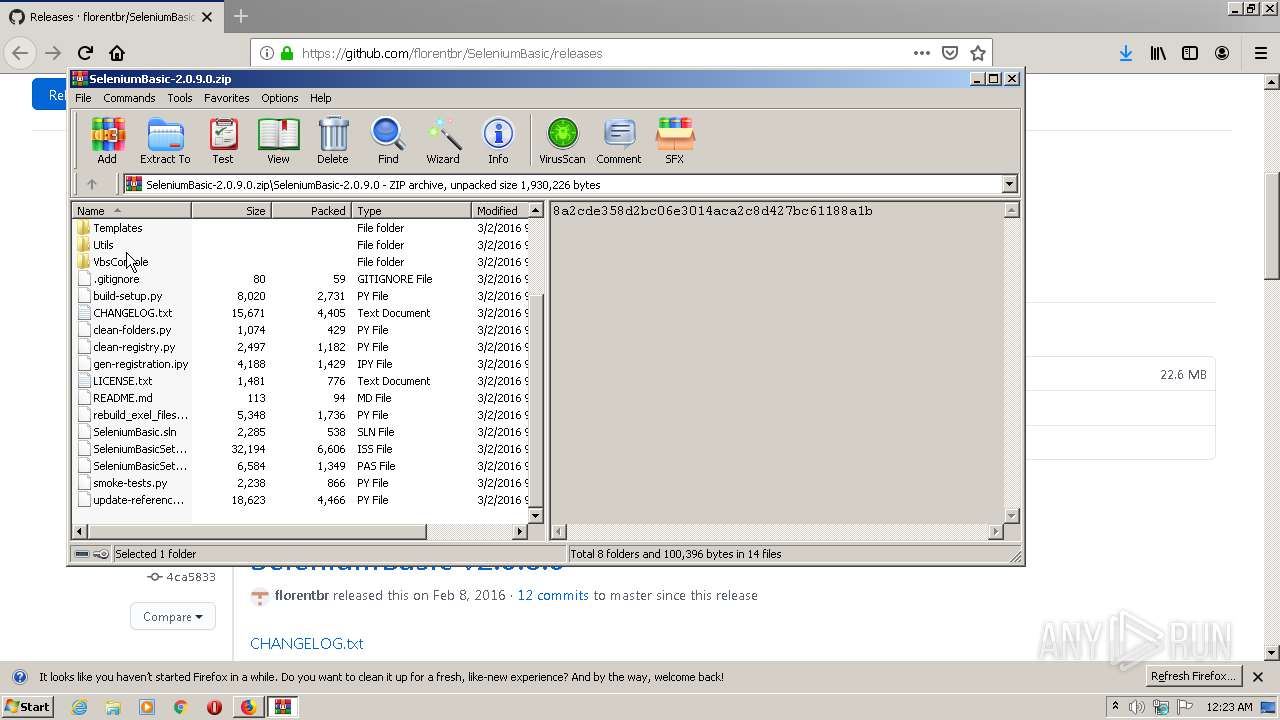The width and height of the screenshot is (1280, 720).
Task: Sort file list by Size column
Action: [x=231, y=211]
